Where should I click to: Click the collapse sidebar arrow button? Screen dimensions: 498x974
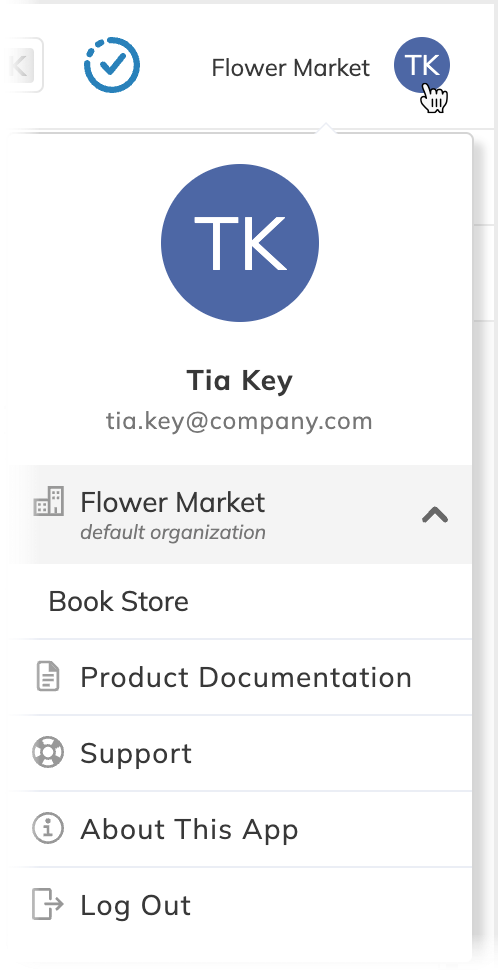click(22, 65)
